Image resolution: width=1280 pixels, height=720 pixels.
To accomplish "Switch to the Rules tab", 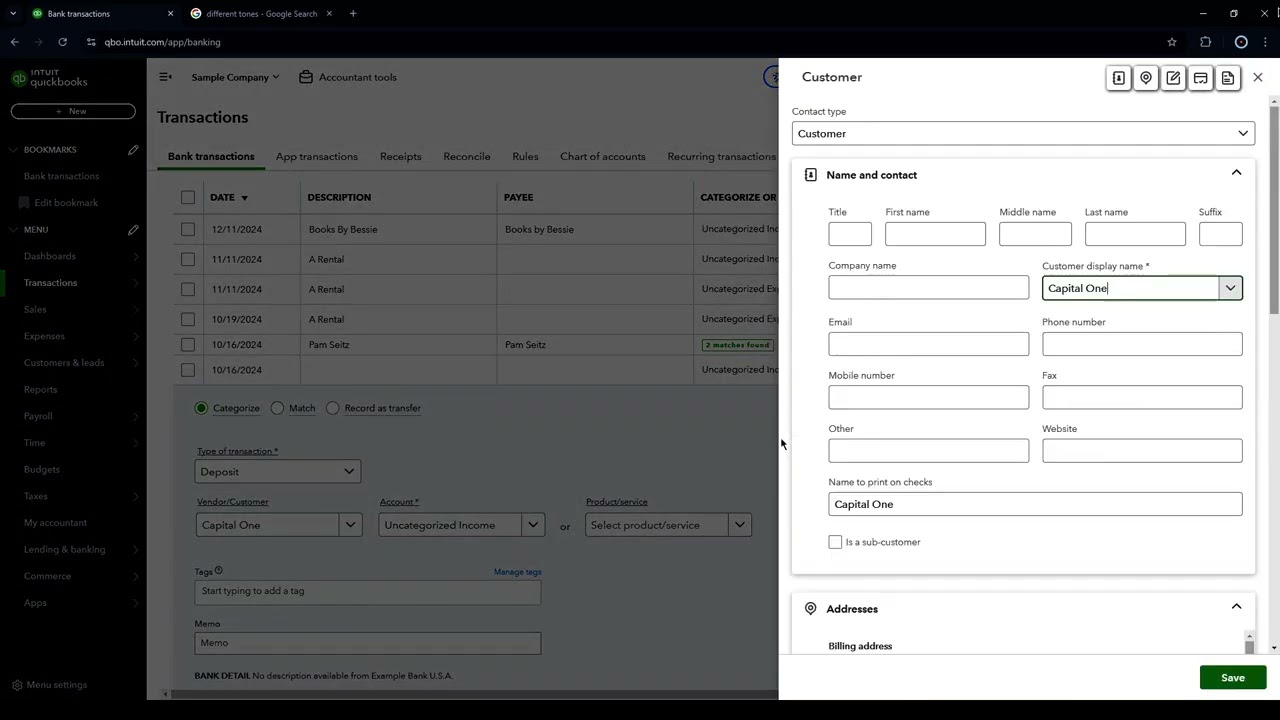I will pos(525,157).
